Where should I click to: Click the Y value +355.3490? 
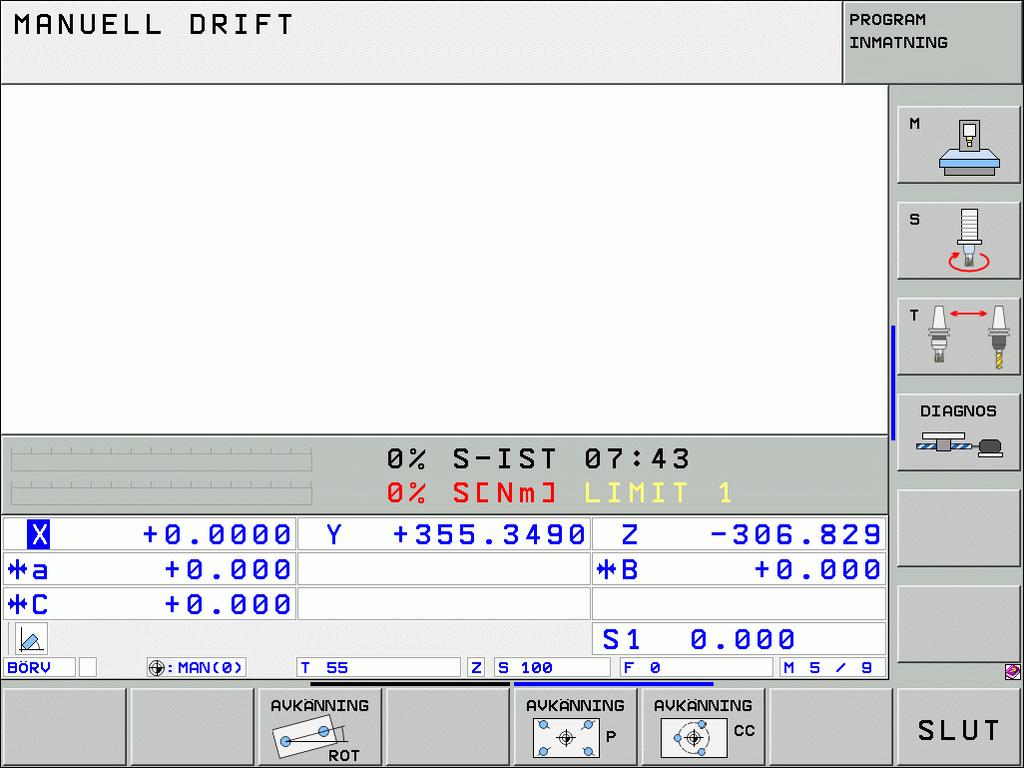488,534
